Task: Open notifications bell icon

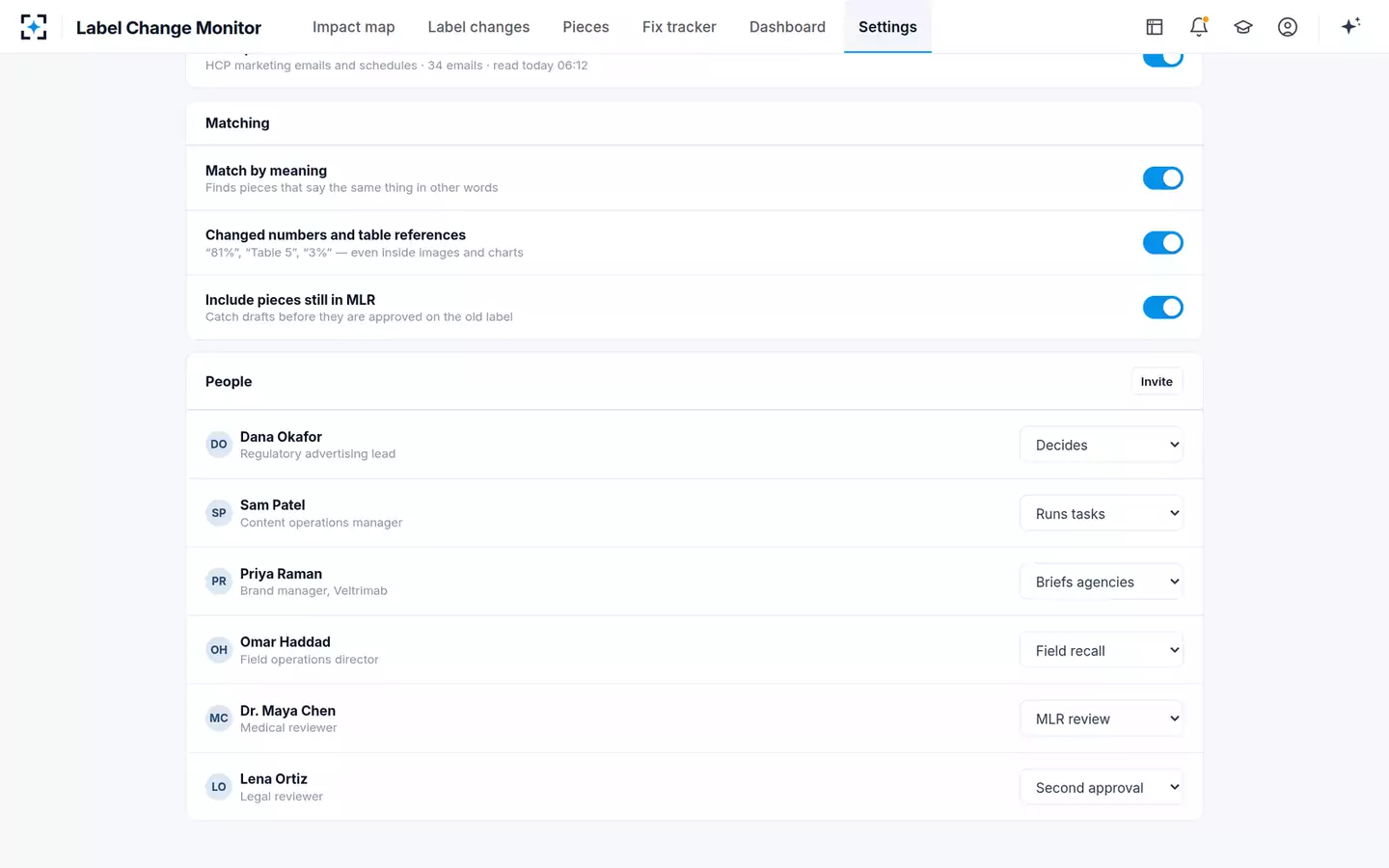Action: tap(1199, 27)
